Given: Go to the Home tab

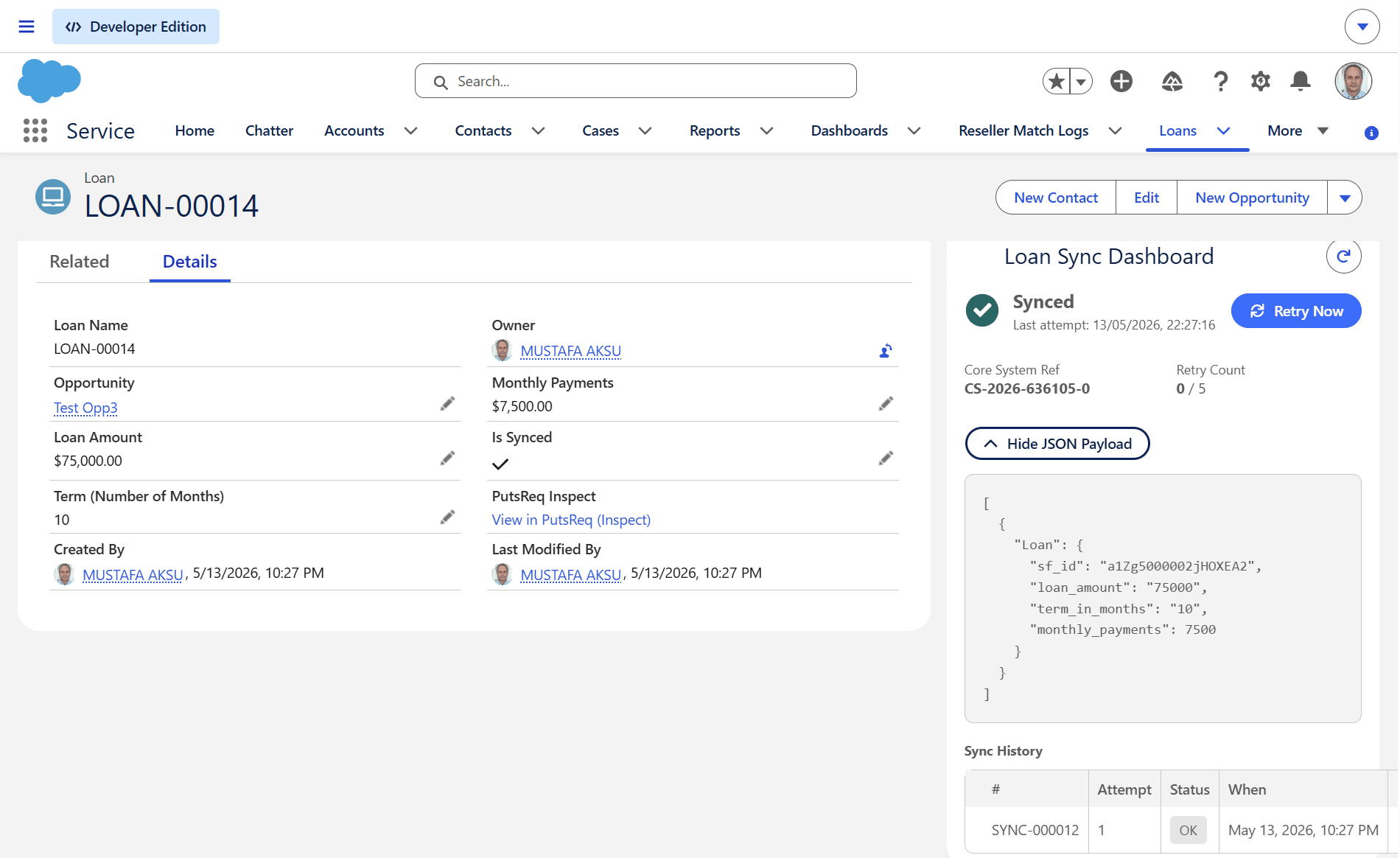Looking at the screenshot, I should pyautogui.click(x=195, y=130).
